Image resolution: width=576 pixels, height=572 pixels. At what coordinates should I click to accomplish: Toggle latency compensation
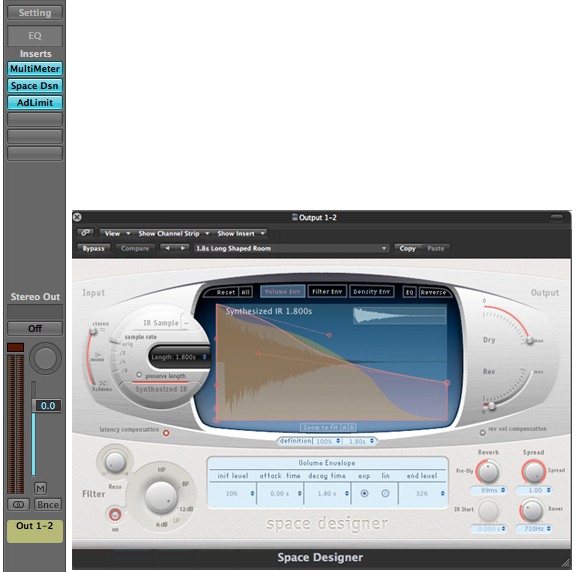(166, 433)
